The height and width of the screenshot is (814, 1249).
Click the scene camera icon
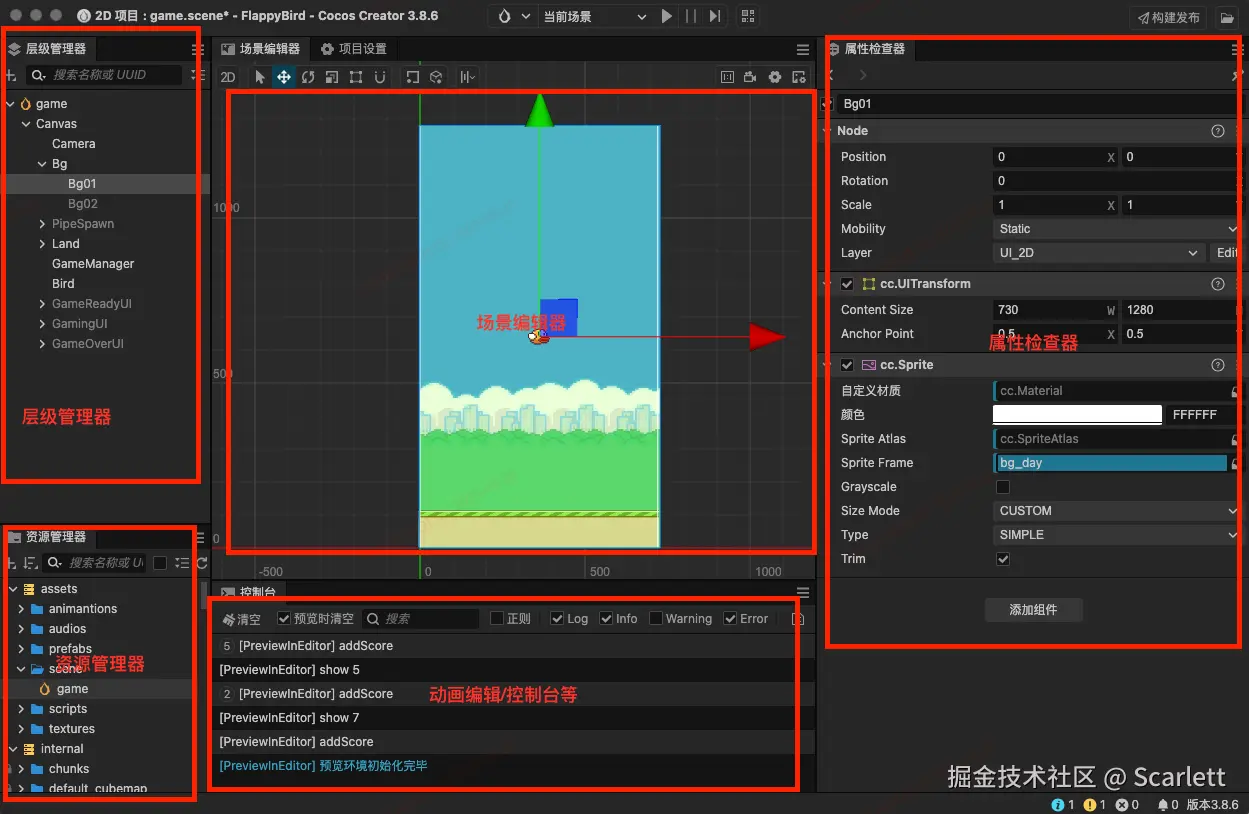[751, 77]
